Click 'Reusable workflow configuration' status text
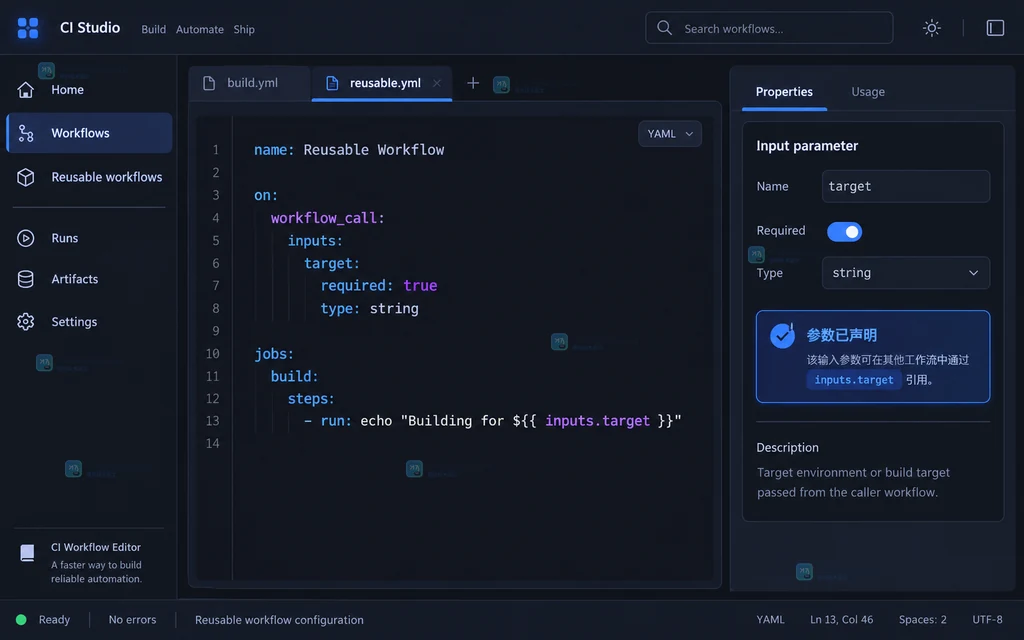The image size is (1024, 640). [x=279, y=620]
